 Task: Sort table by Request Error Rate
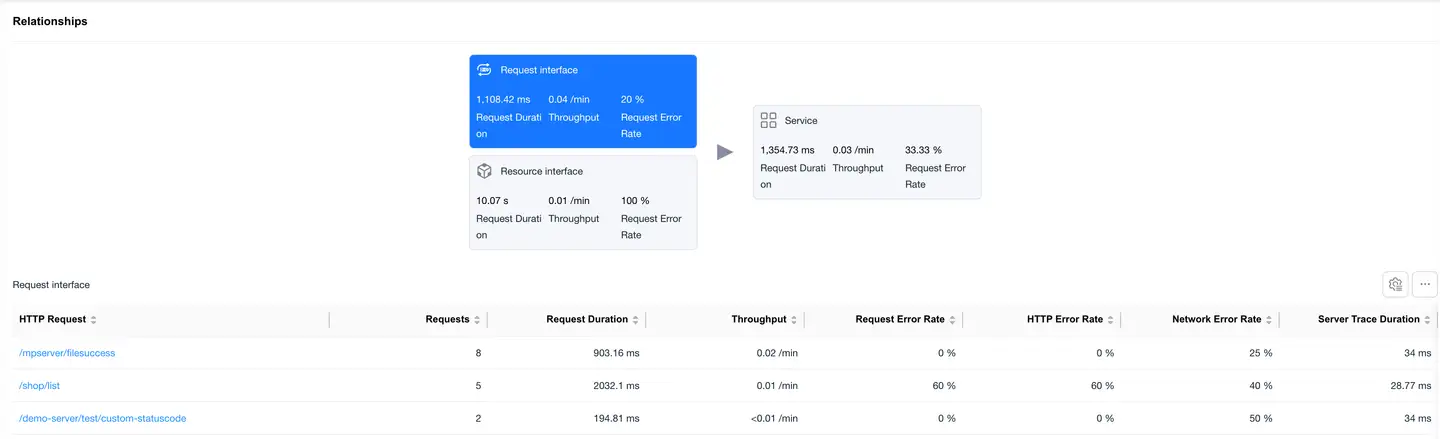952,320
